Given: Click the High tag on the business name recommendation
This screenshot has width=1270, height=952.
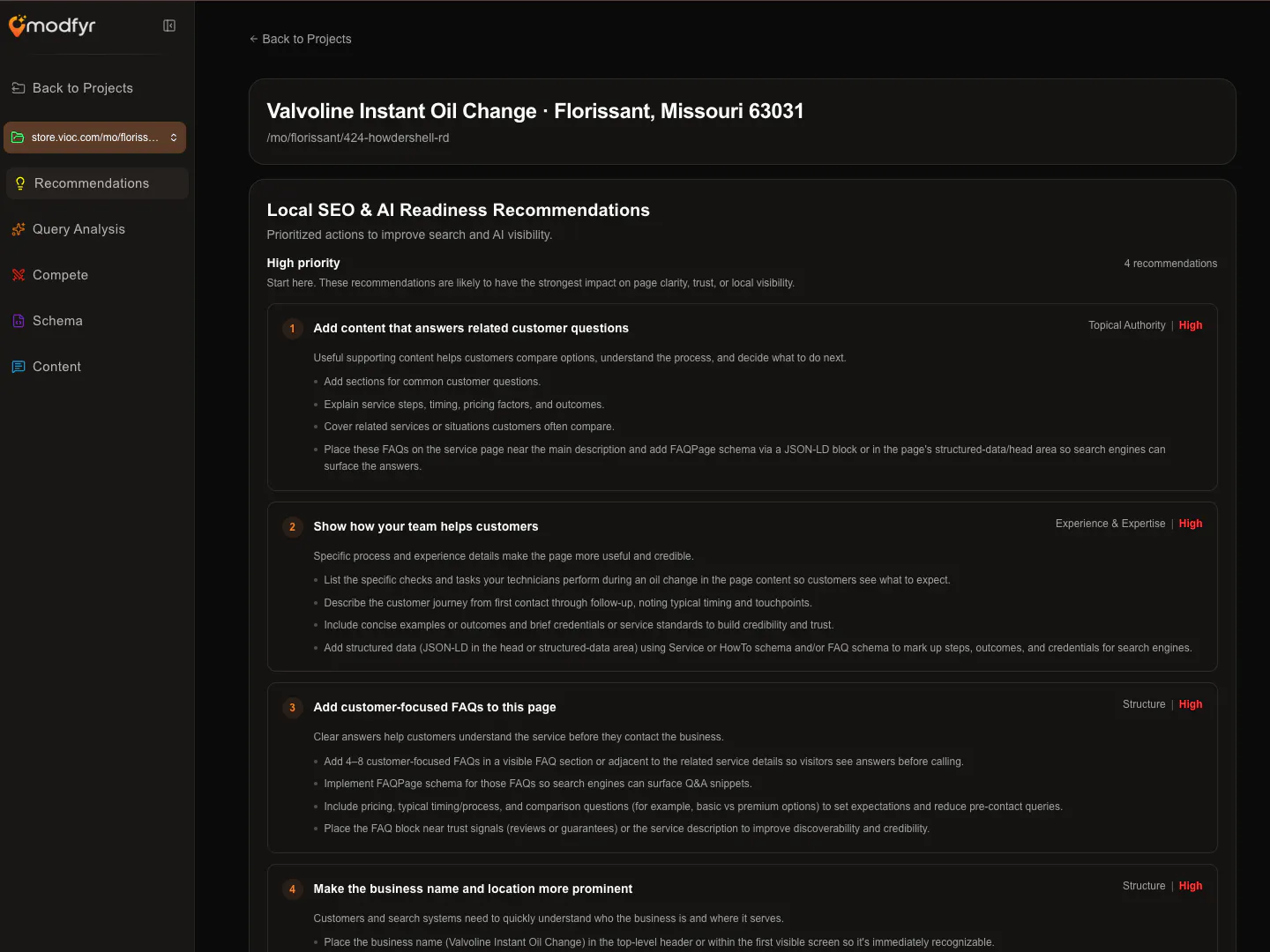Looking at the screenshot, I should [x=1191, y=886].
